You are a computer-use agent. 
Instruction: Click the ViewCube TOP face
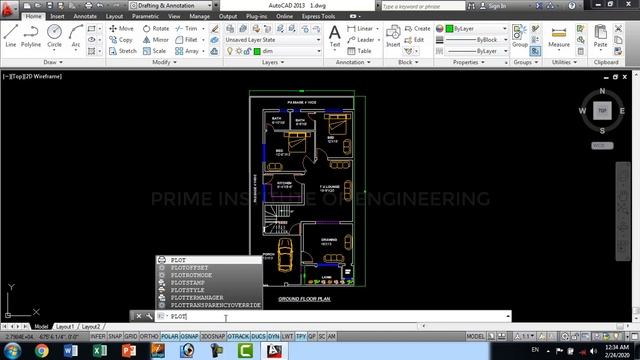tap(602, 111)
